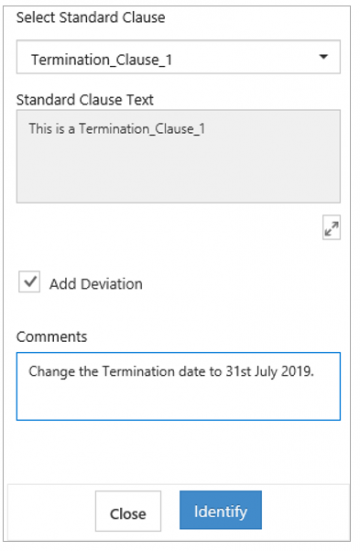Click the Identify button
Screen dimensions: 360x551
pyautogui.click(x=220, y=510)
